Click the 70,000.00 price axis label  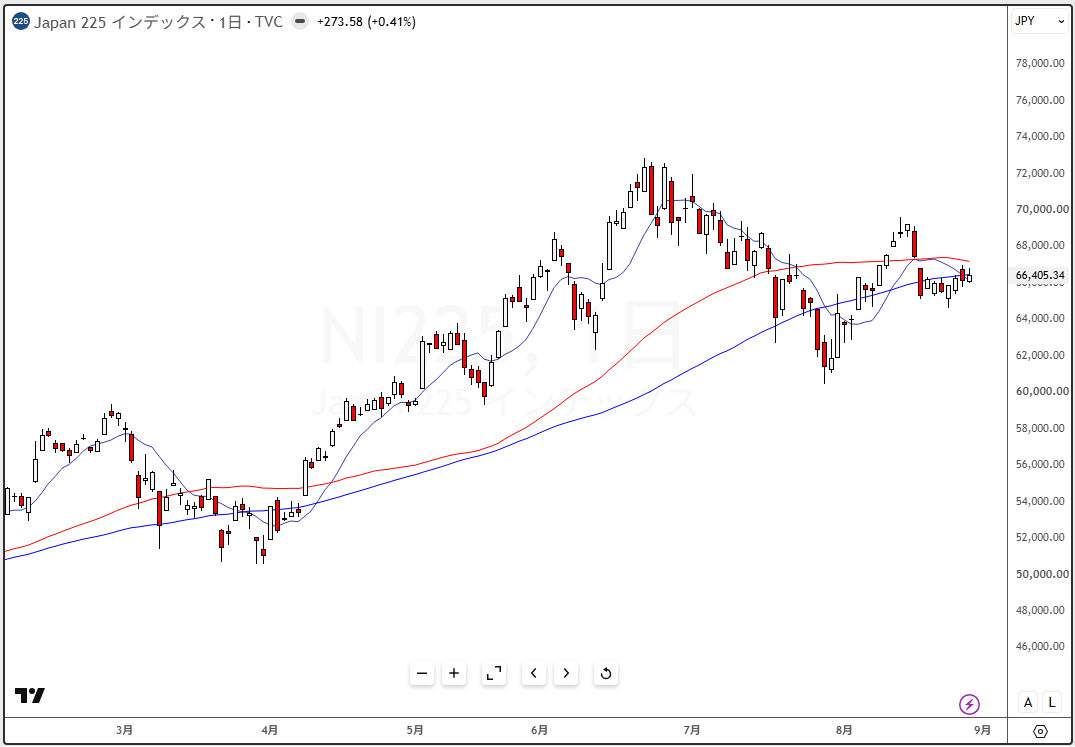click(1041, 209)
